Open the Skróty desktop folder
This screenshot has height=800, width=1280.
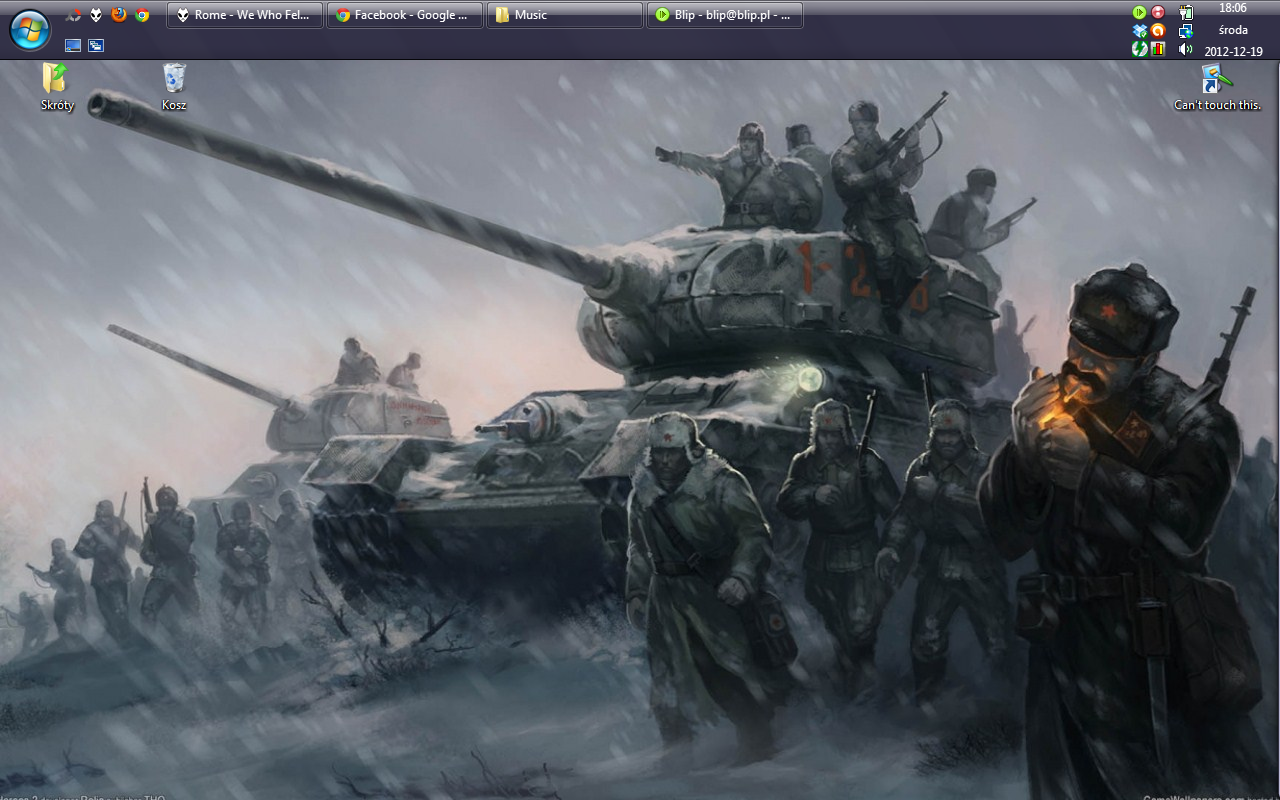pyautogui.click(x=57, y=87)
